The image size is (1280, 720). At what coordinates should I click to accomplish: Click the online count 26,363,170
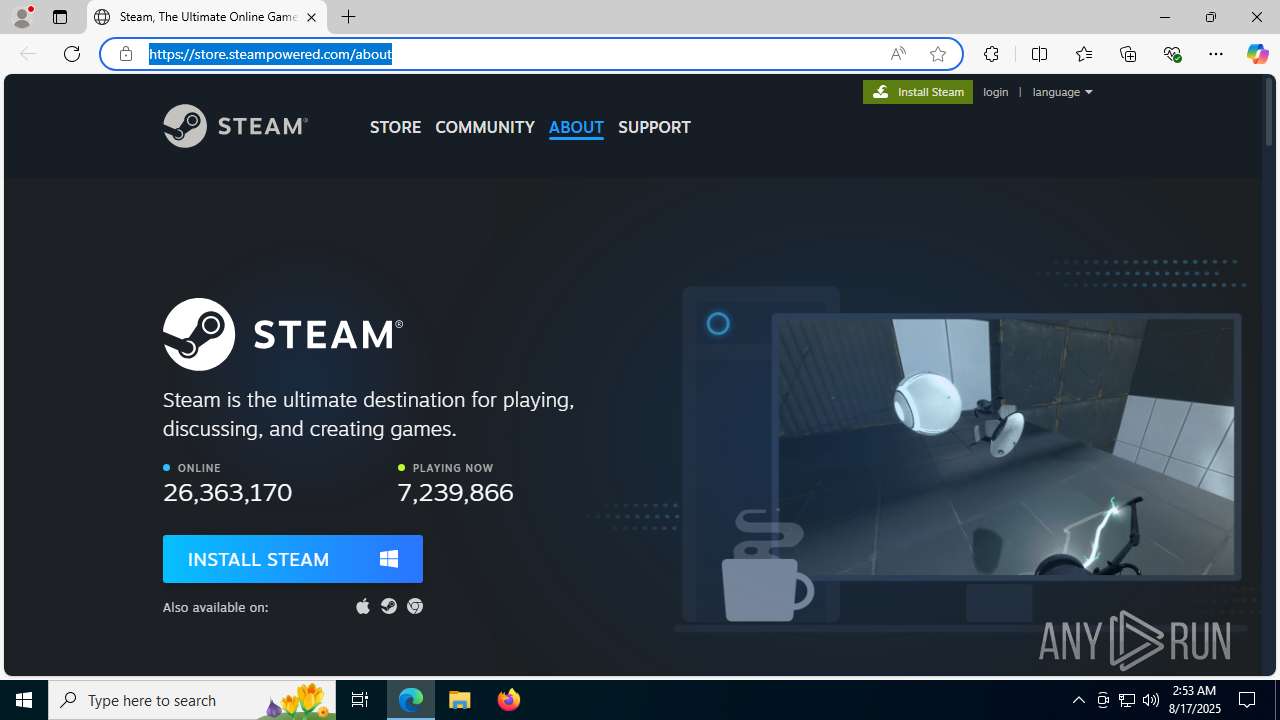228,492
